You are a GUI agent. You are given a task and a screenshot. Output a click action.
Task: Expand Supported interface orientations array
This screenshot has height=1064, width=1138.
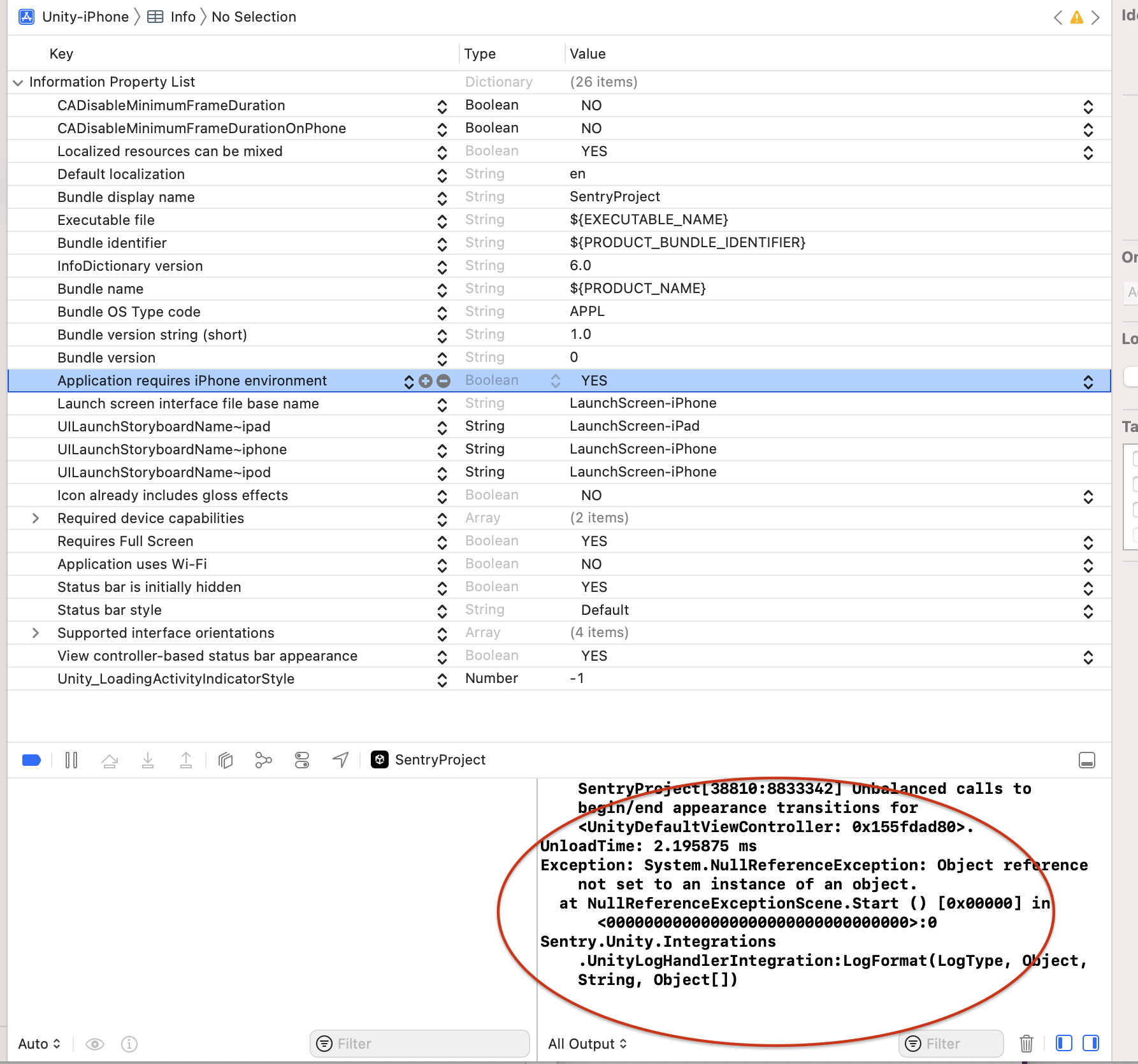coord(36,633)
